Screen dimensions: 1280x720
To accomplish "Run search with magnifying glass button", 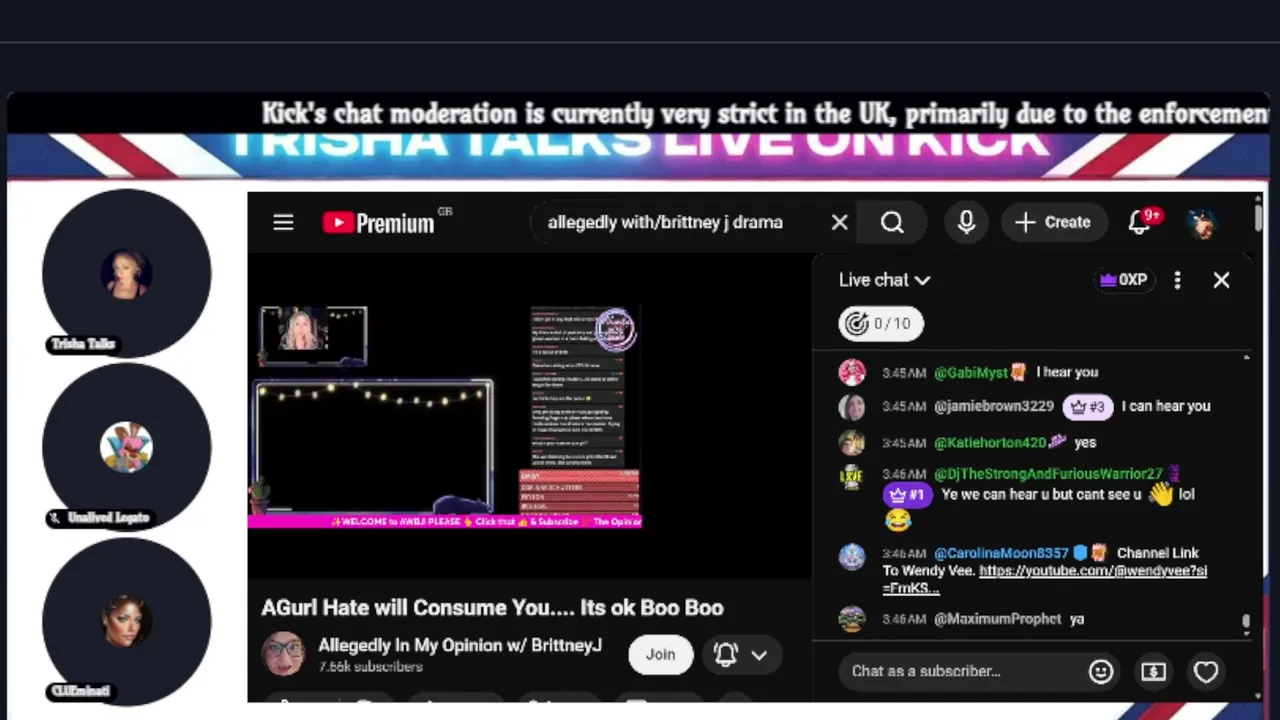I will pyautogui.click(x=892, y=222).
